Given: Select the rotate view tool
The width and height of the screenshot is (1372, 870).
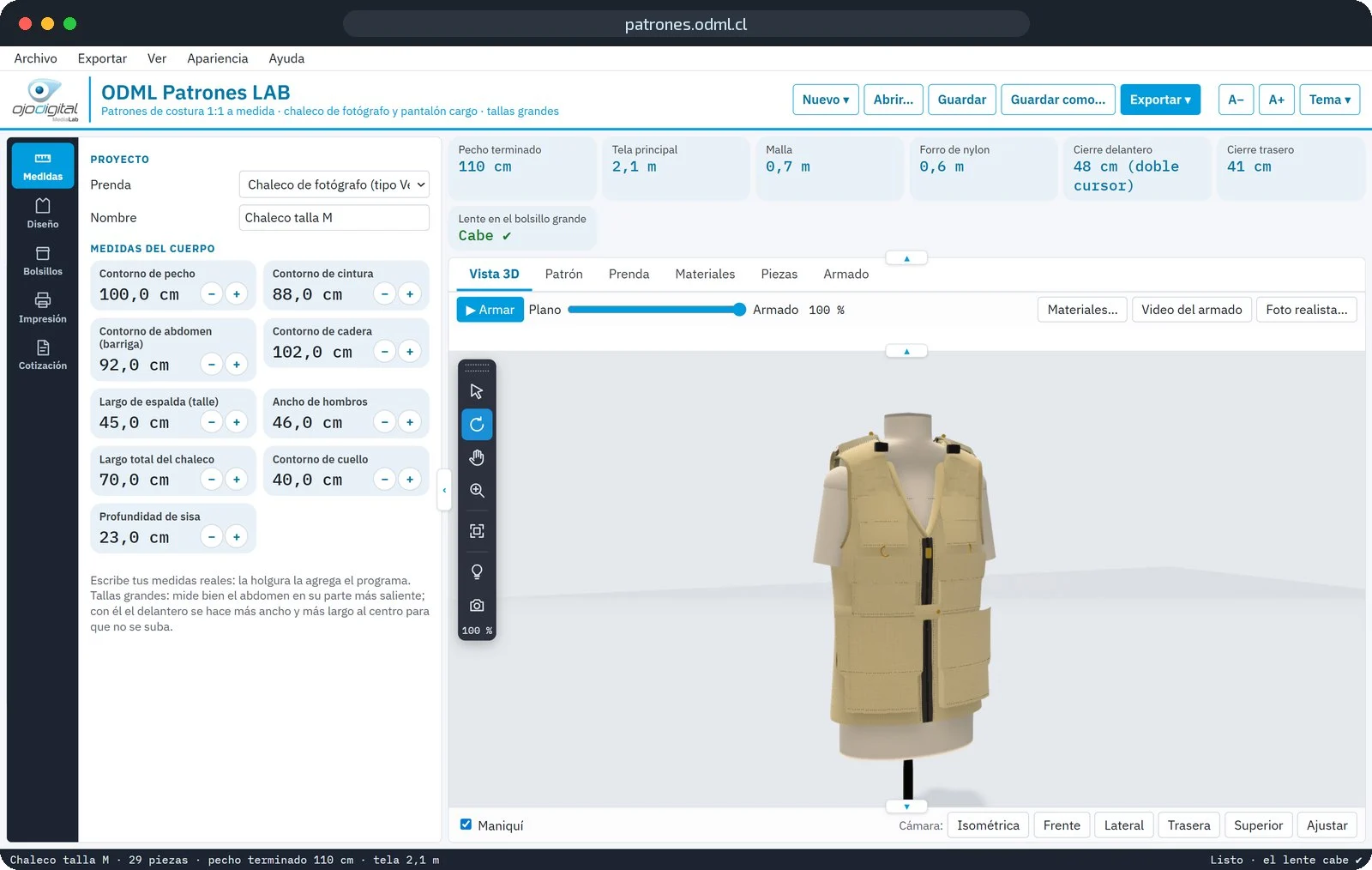Looking at the screenshot, I should click(x=477, y=424).
